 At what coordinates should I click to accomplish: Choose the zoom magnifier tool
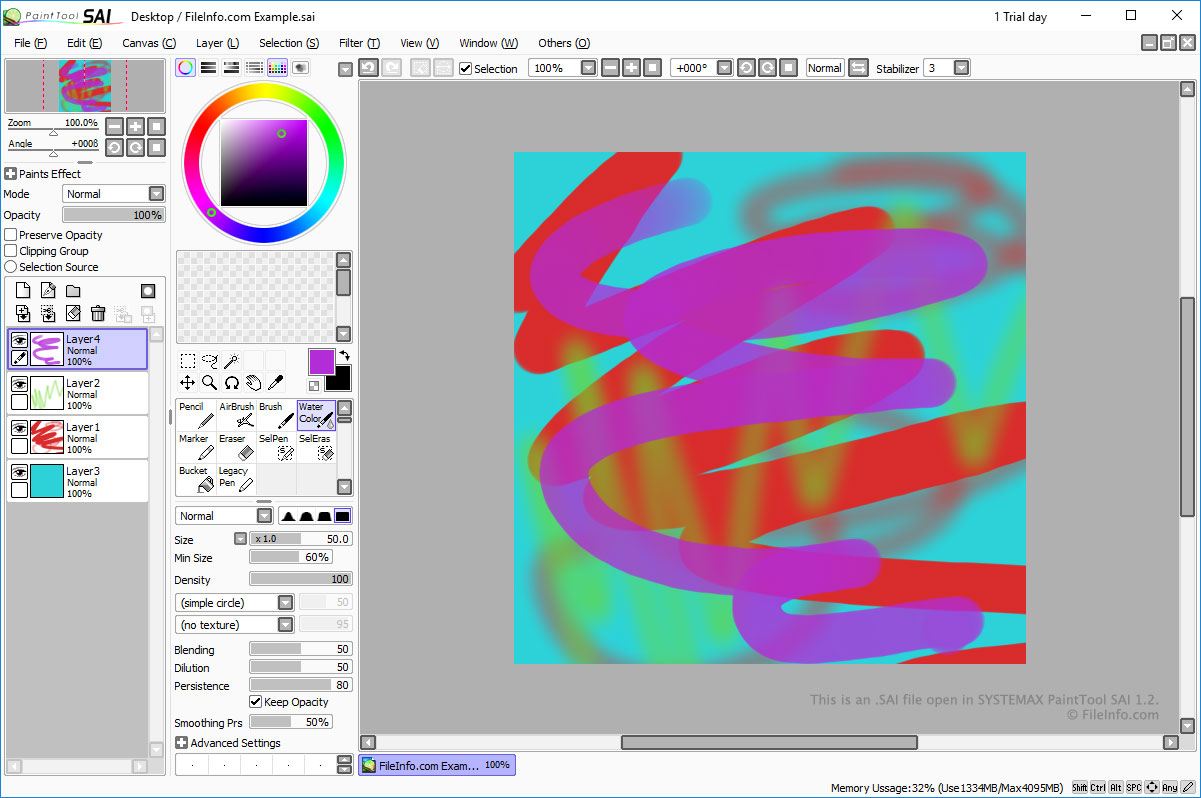pyautogui.click(x=209, y=382)
